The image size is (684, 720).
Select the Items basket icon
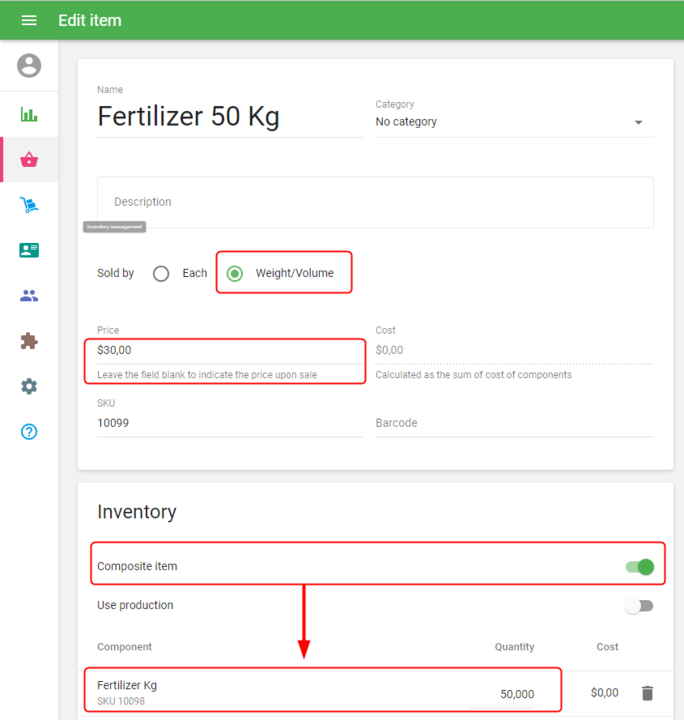click(x=29, y=160)
